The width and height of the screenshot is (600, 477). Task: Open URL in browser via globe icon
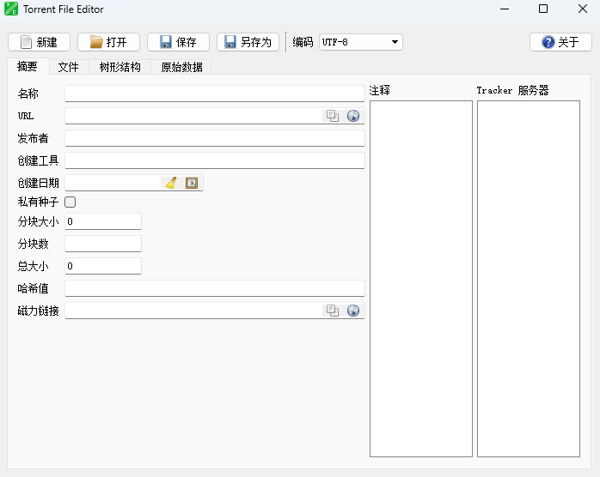pos(353,116)
